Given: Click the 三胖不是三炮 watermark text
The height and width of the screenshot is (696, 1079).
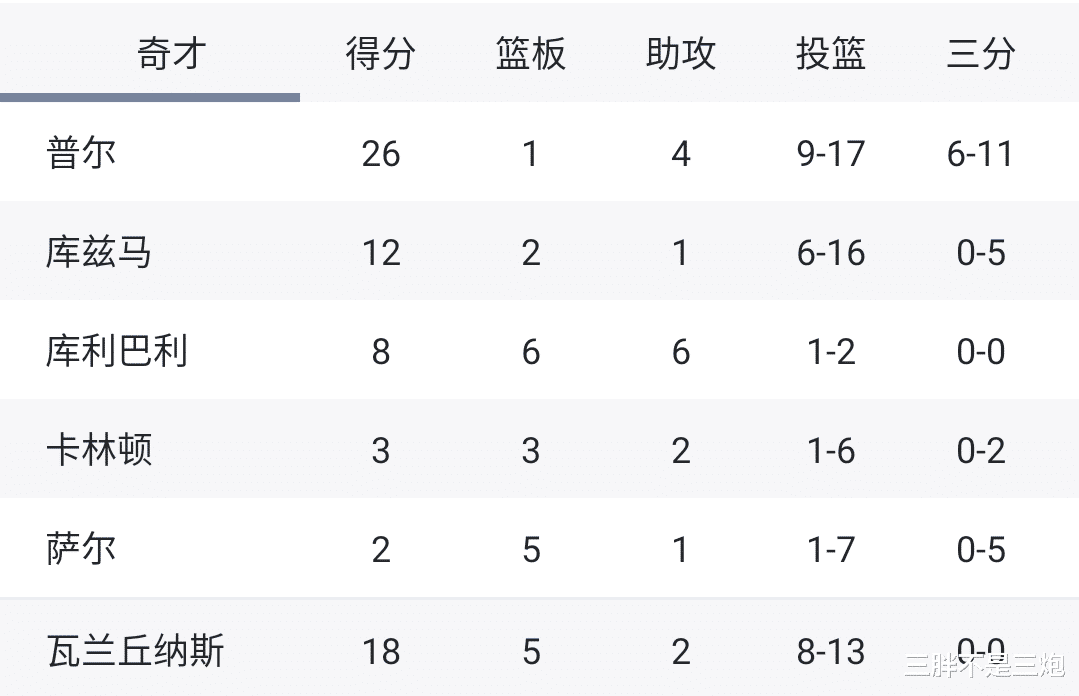Looking at the screenshot, I should pos(985,665).
